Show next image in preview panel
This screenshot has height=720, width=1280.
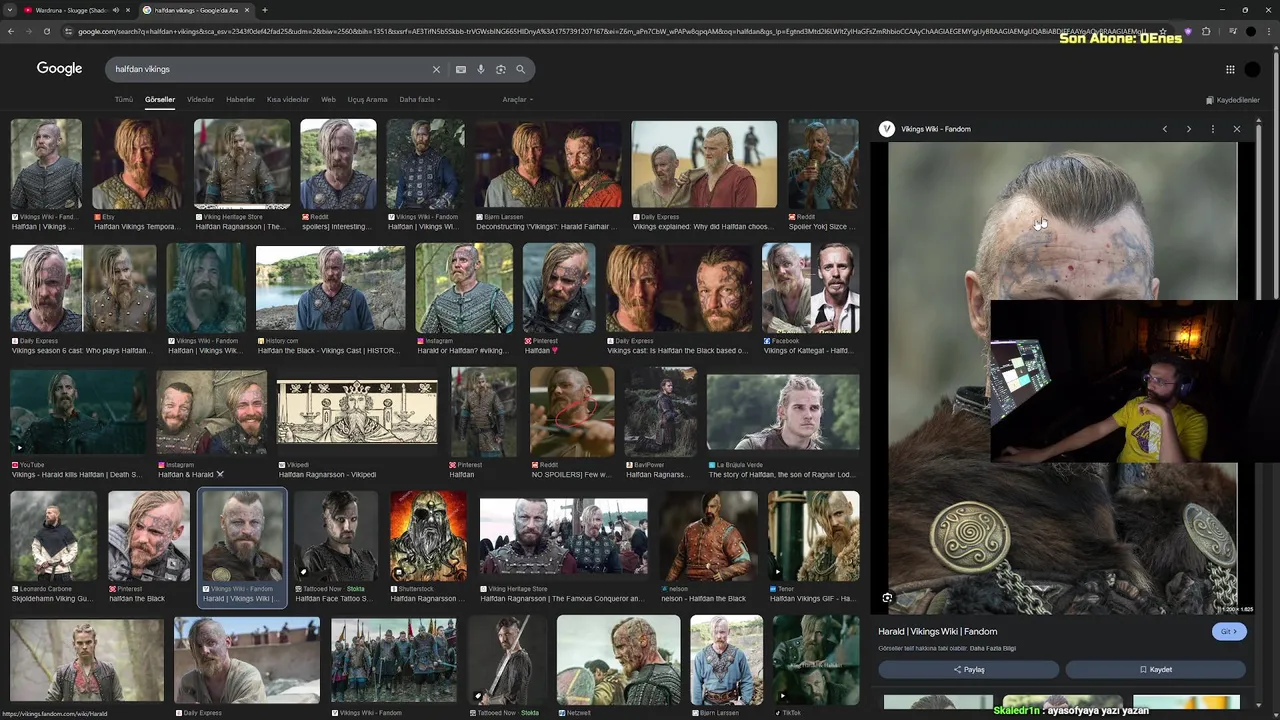(1188, 129)
